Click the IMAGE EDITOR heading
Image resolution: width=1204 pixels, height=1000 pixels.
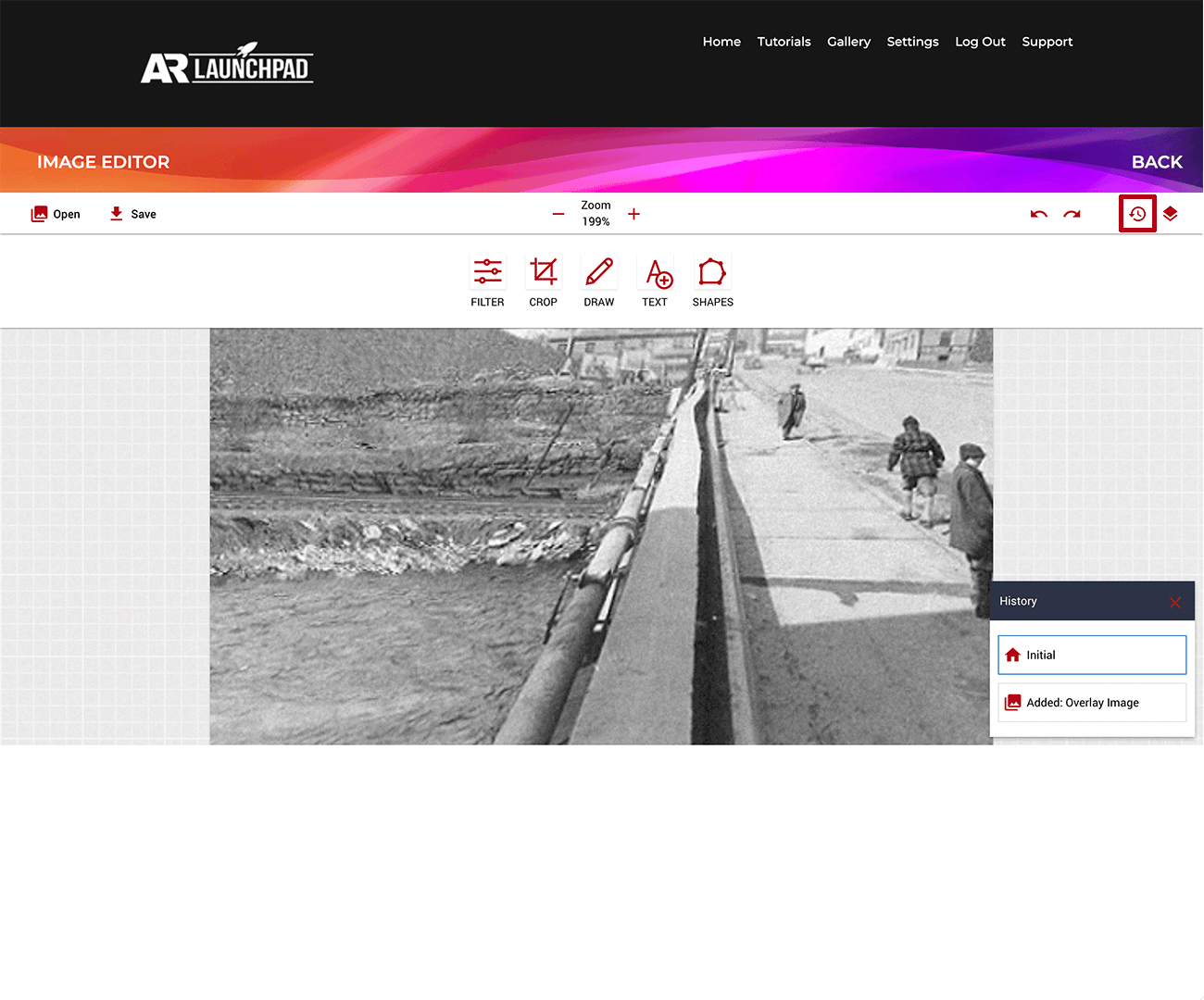click(x=104, y=162)
